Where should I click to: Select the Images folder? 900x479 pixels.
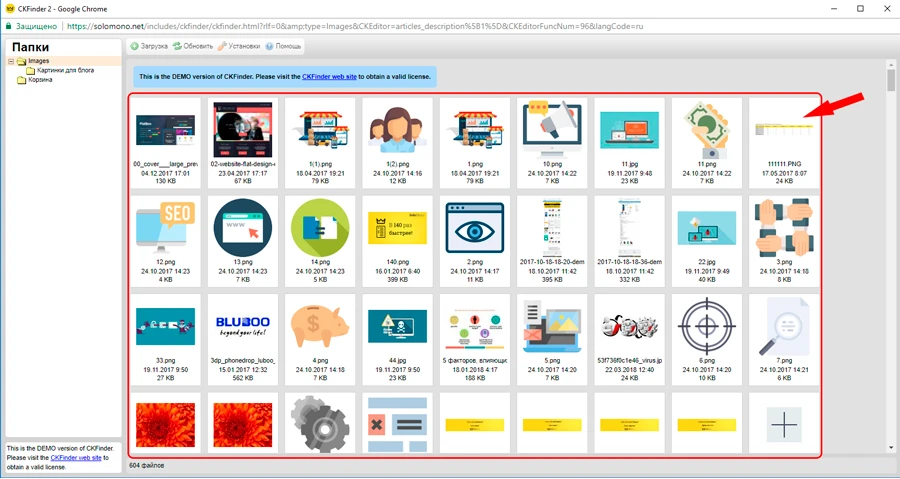(x=38, y=61)
